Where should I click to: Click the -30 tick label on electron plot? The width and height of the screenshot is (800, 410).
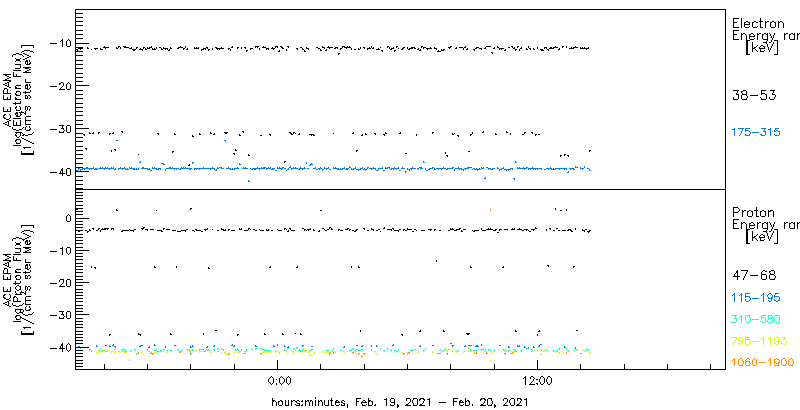coord(61,129)
